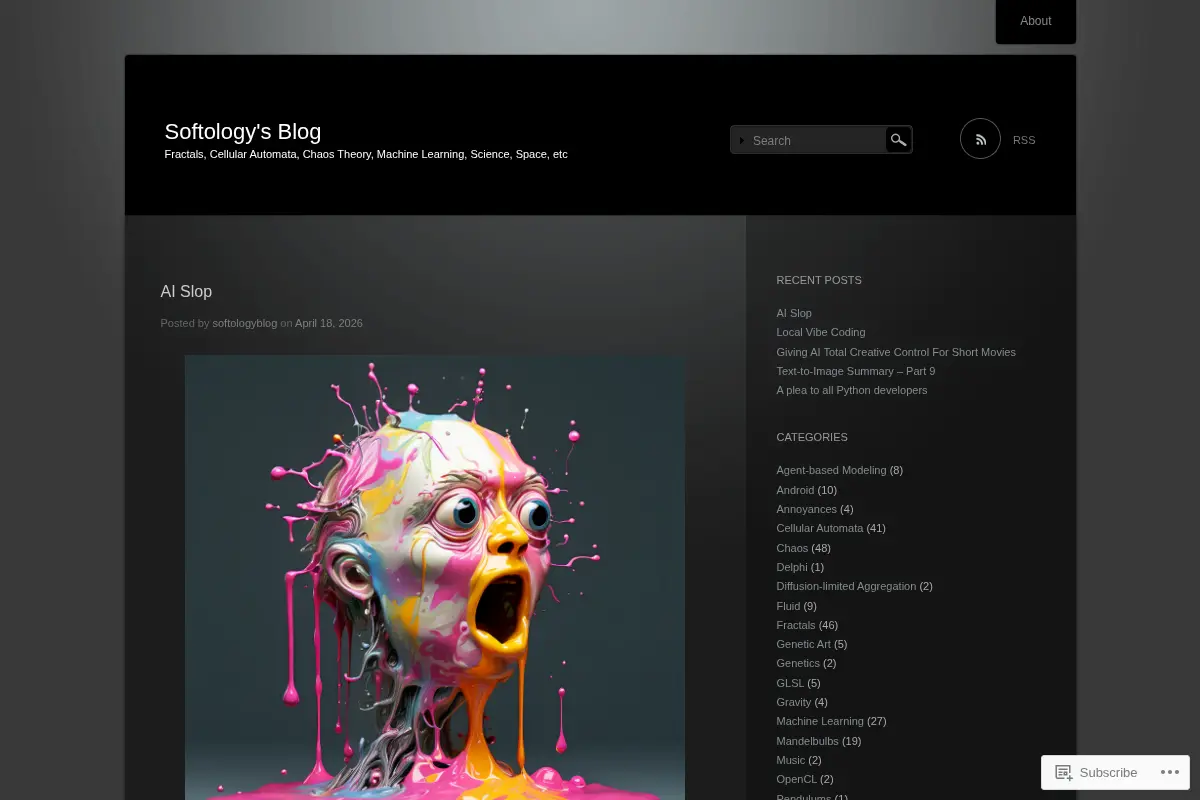Select the Annoyances category
This screenshot has height=800, width=1200.
tap(806, 509)
